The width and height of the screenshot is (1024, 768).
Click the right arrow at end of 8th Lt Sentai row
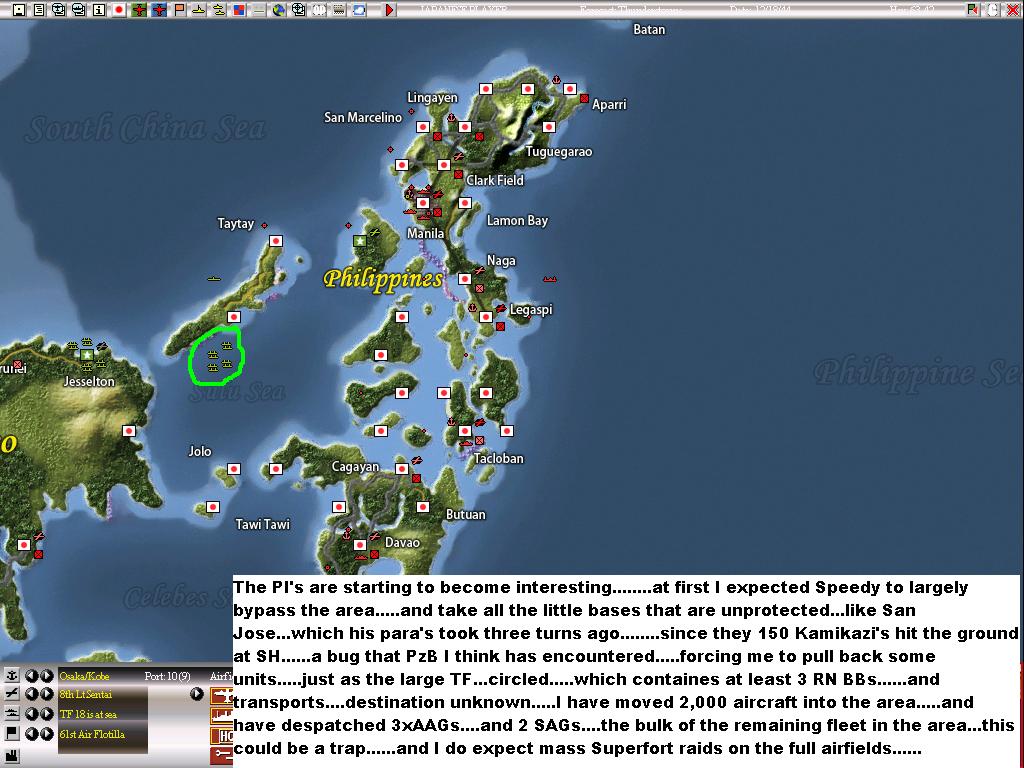point(197,694)
